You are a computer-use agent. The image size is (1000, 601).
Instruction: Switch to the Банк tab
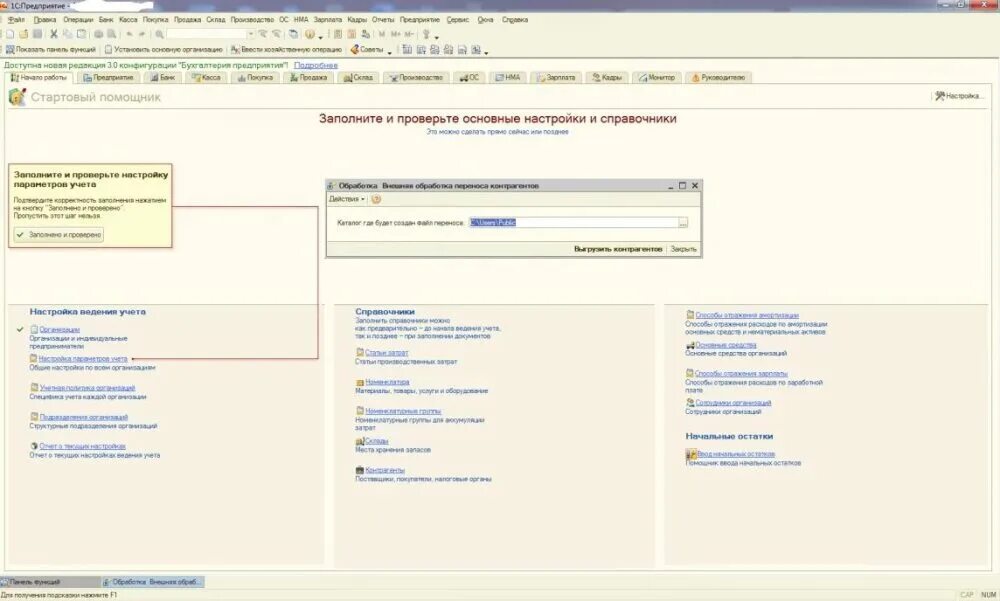click(162, 78)
